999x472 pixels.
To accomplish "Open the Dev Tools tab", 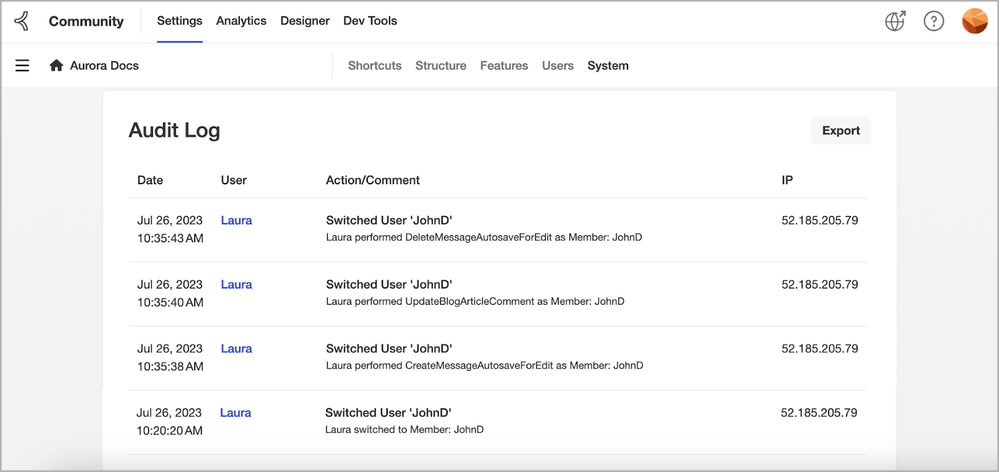I will click(x=370, y=21).
